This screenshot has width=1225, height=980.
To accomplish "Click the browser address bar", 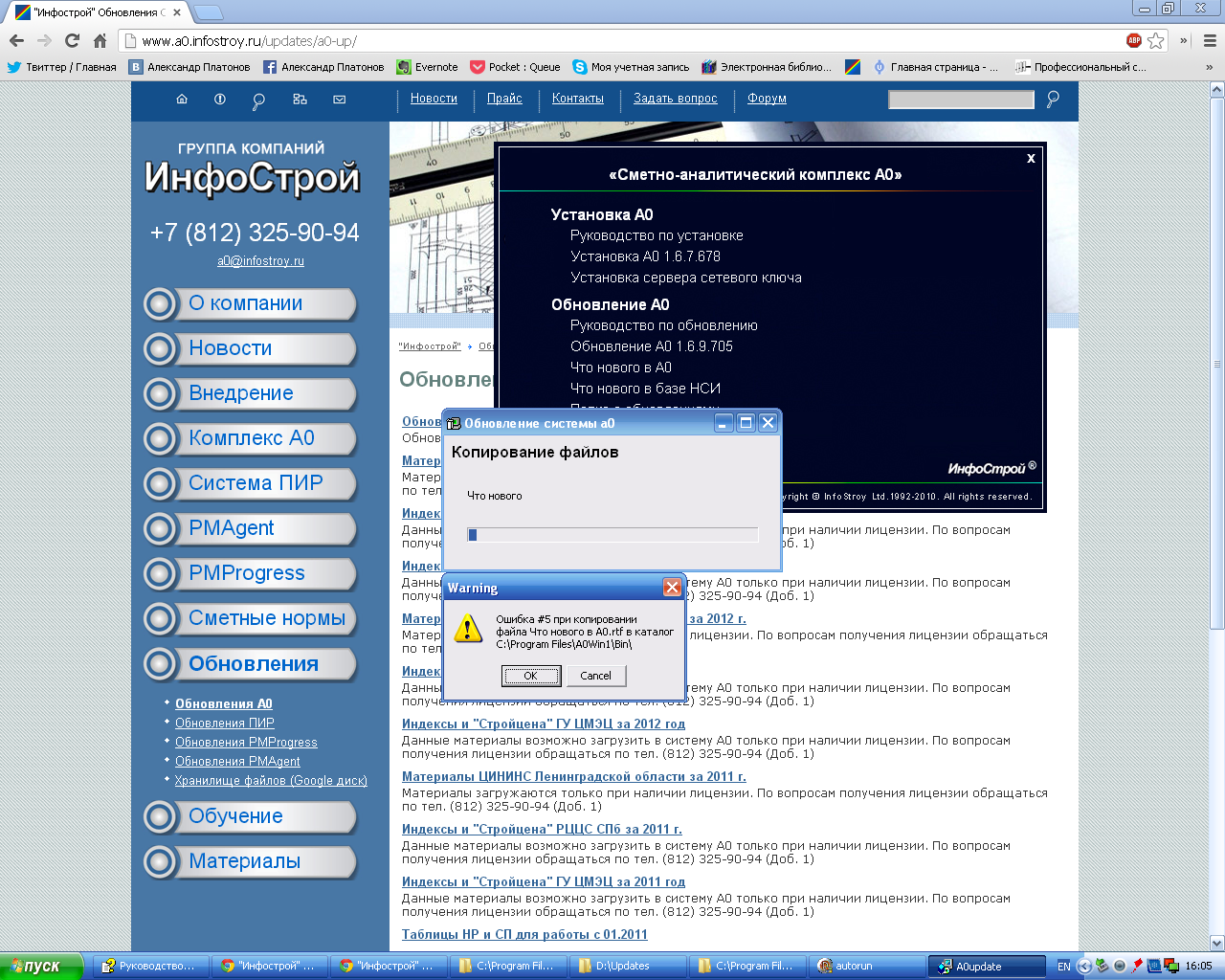I will (620, 41).
